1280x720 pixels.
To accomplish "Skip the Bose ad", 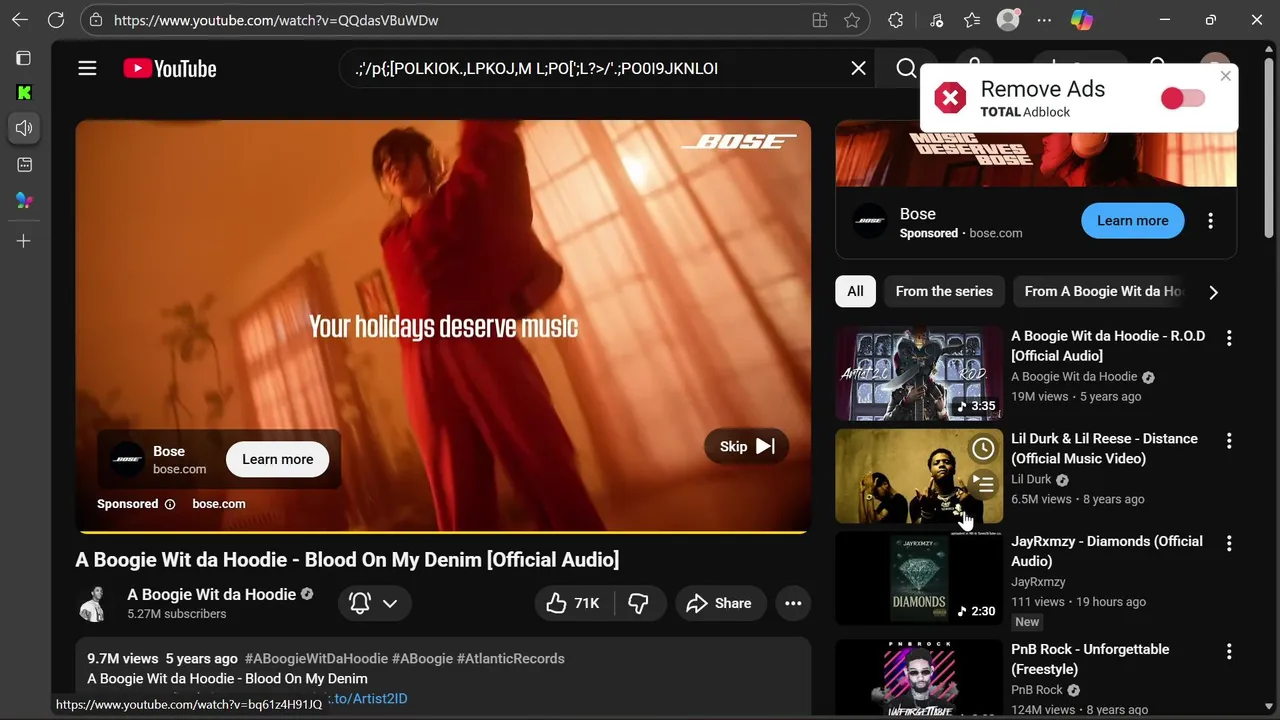I will (746, 446).
